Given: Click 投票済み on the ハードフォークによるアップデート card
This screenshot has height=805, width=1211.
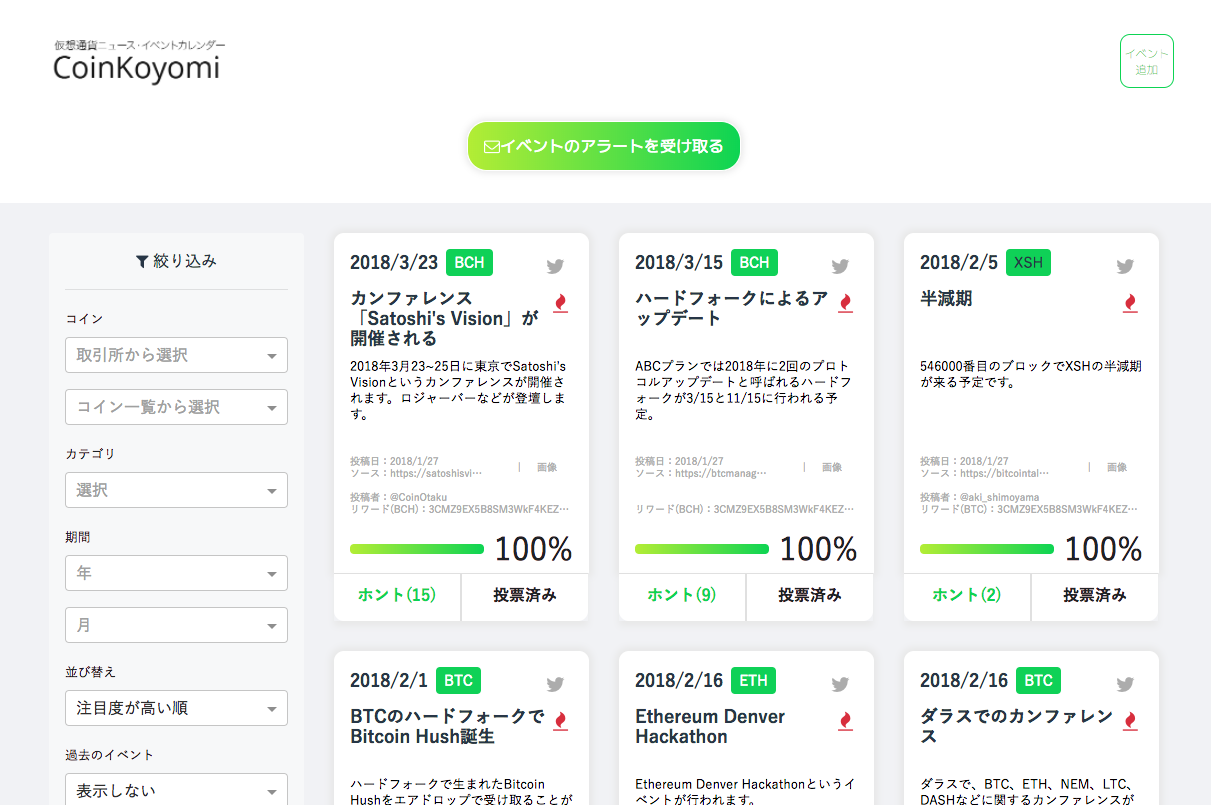Looking at the screenshot, I should coord(810,595).
